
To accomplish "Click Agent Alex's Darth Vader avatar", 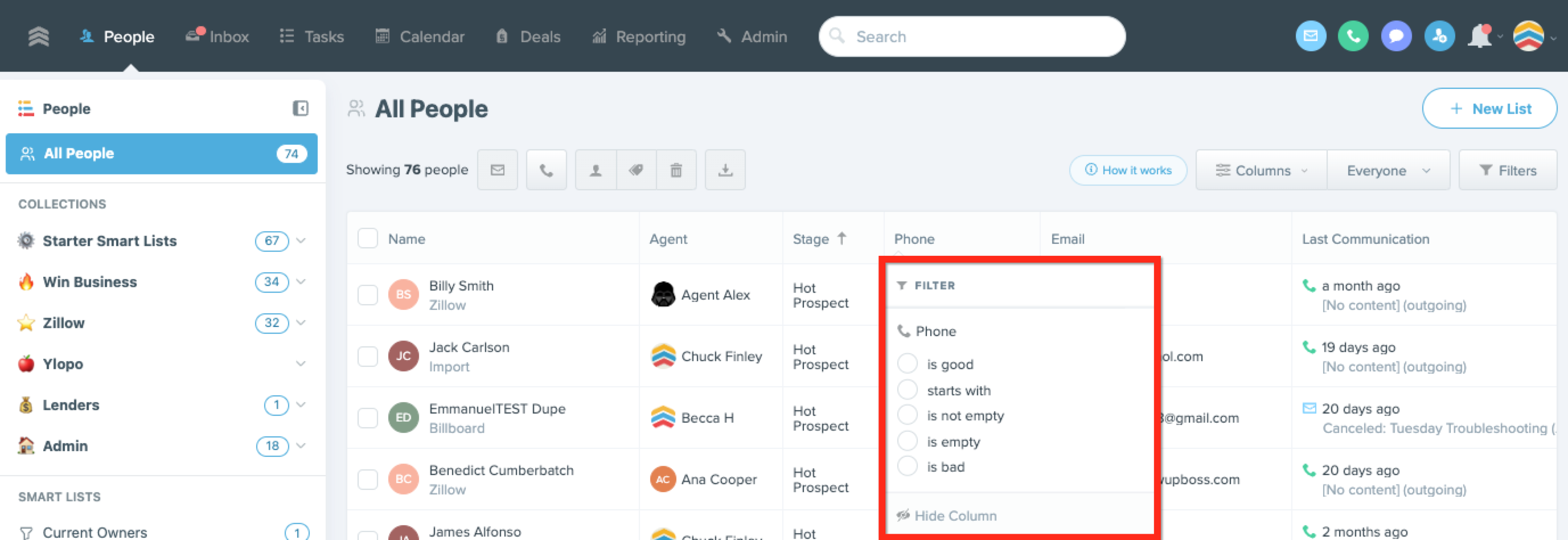I will coord(663,294).
